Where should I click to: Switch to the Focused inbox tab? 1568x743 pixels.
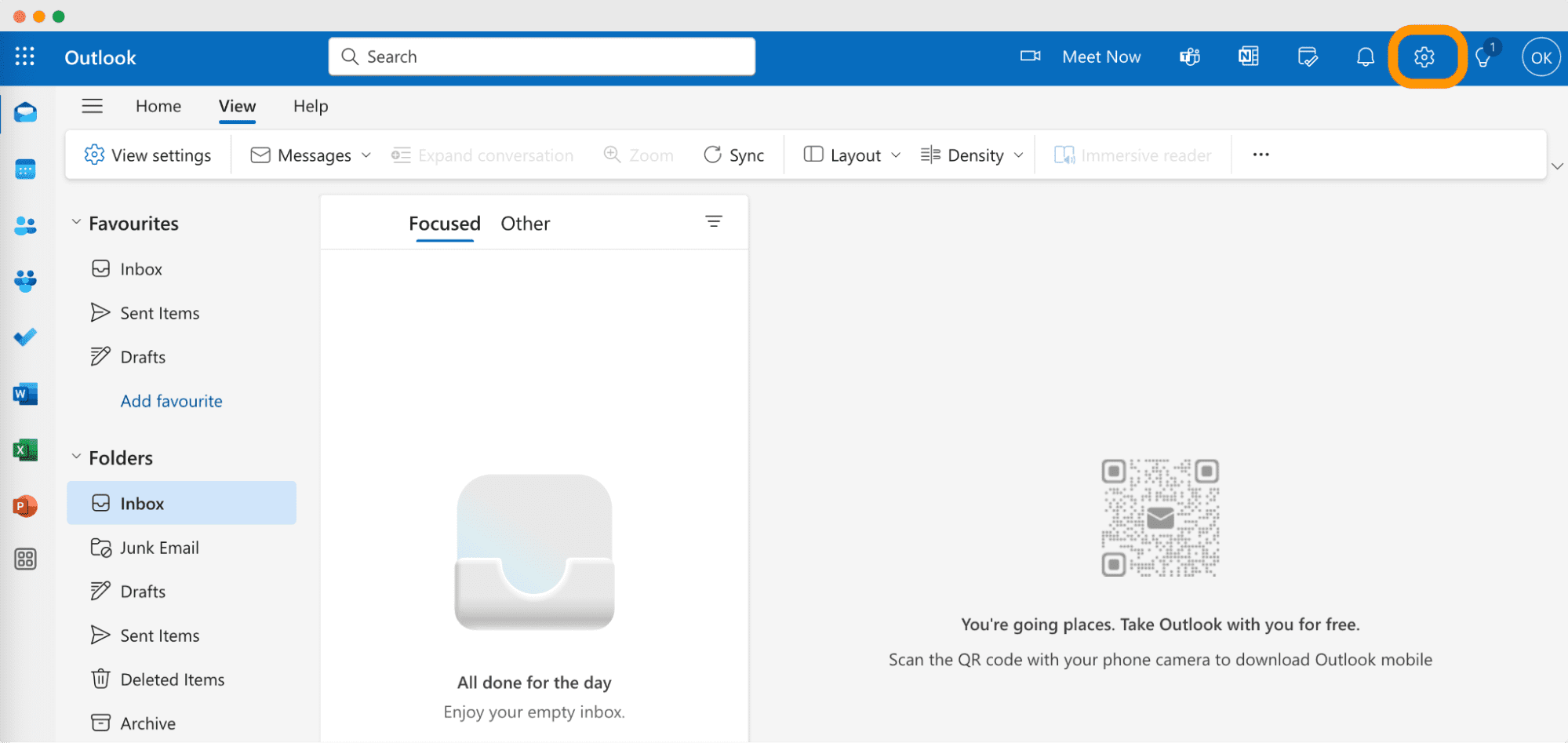445,224
